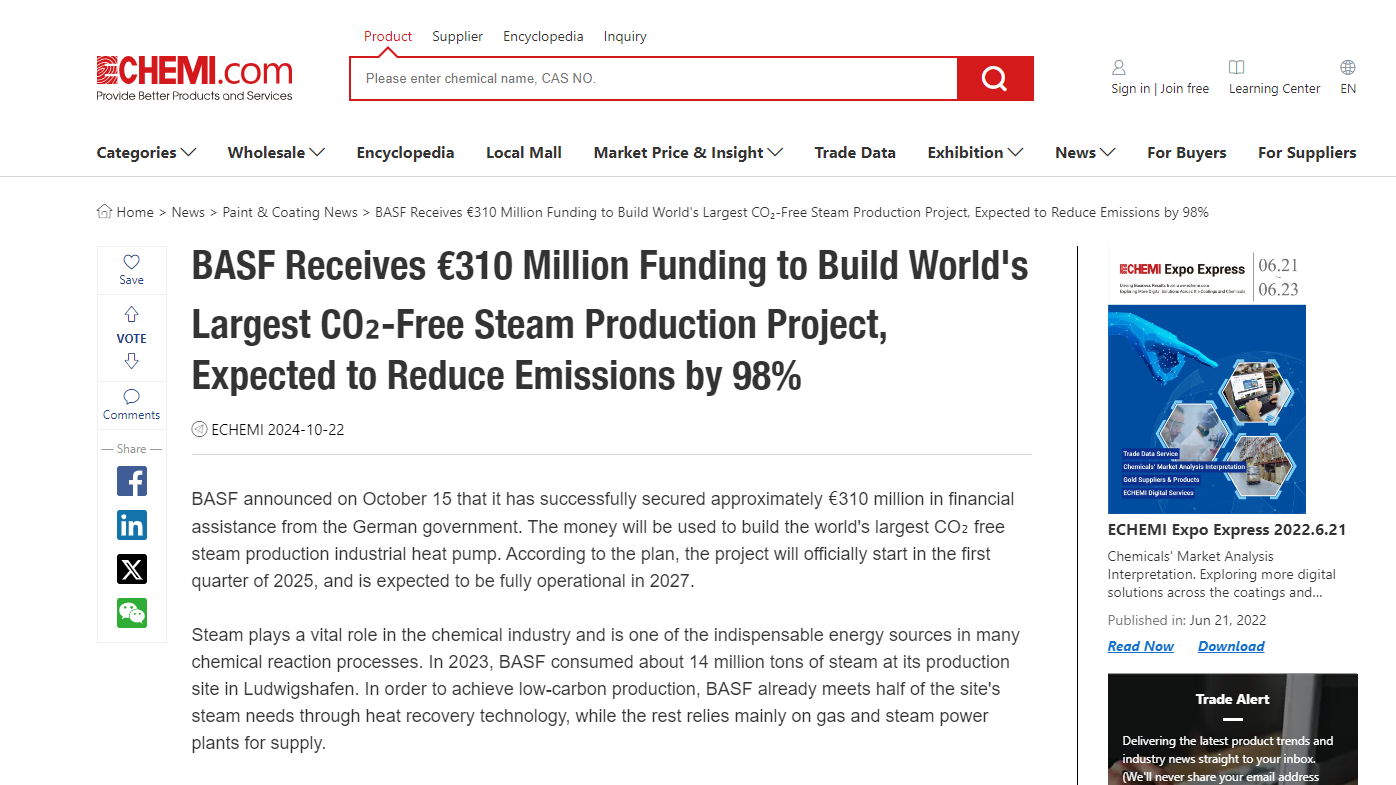Image resolution: width=1396 pixels, height=785 pixels.
Task: Open Comments via speech bubble icon
Action: [131, 397]
